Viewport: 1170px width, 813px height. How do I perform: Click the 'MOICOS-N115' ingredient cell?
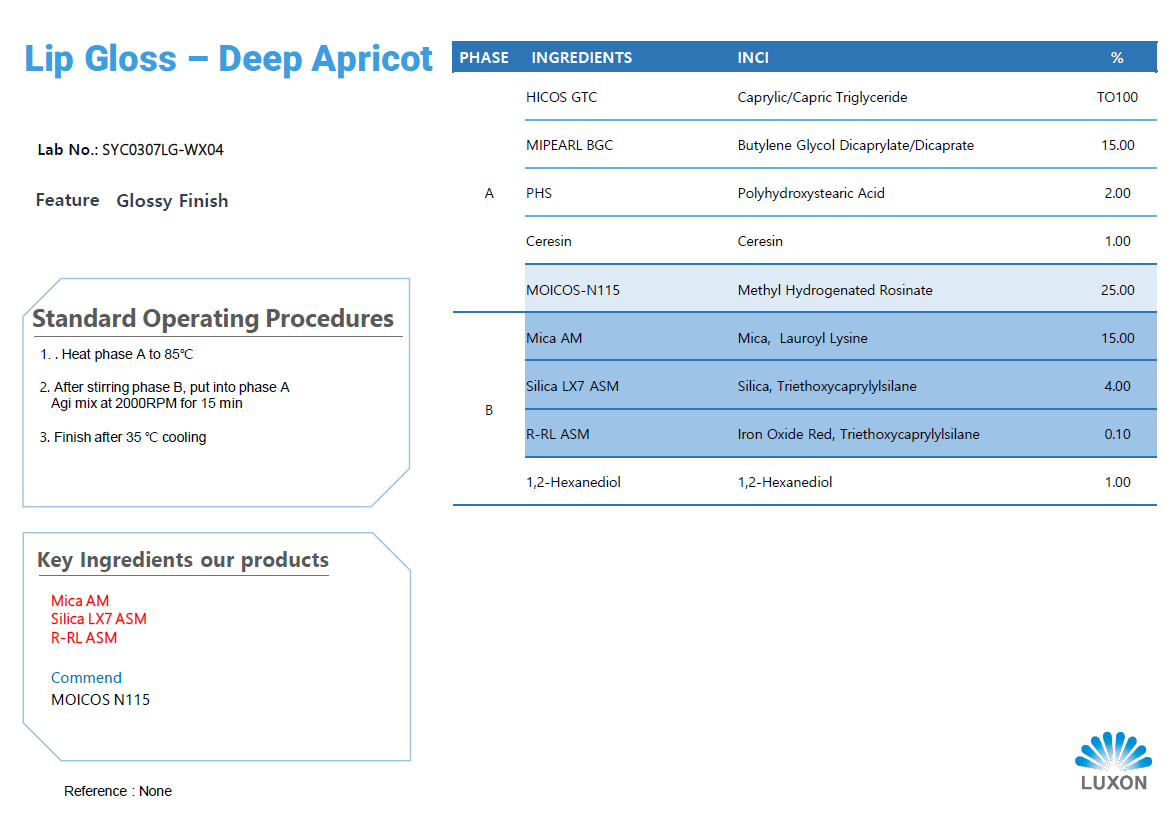(572, 290)
